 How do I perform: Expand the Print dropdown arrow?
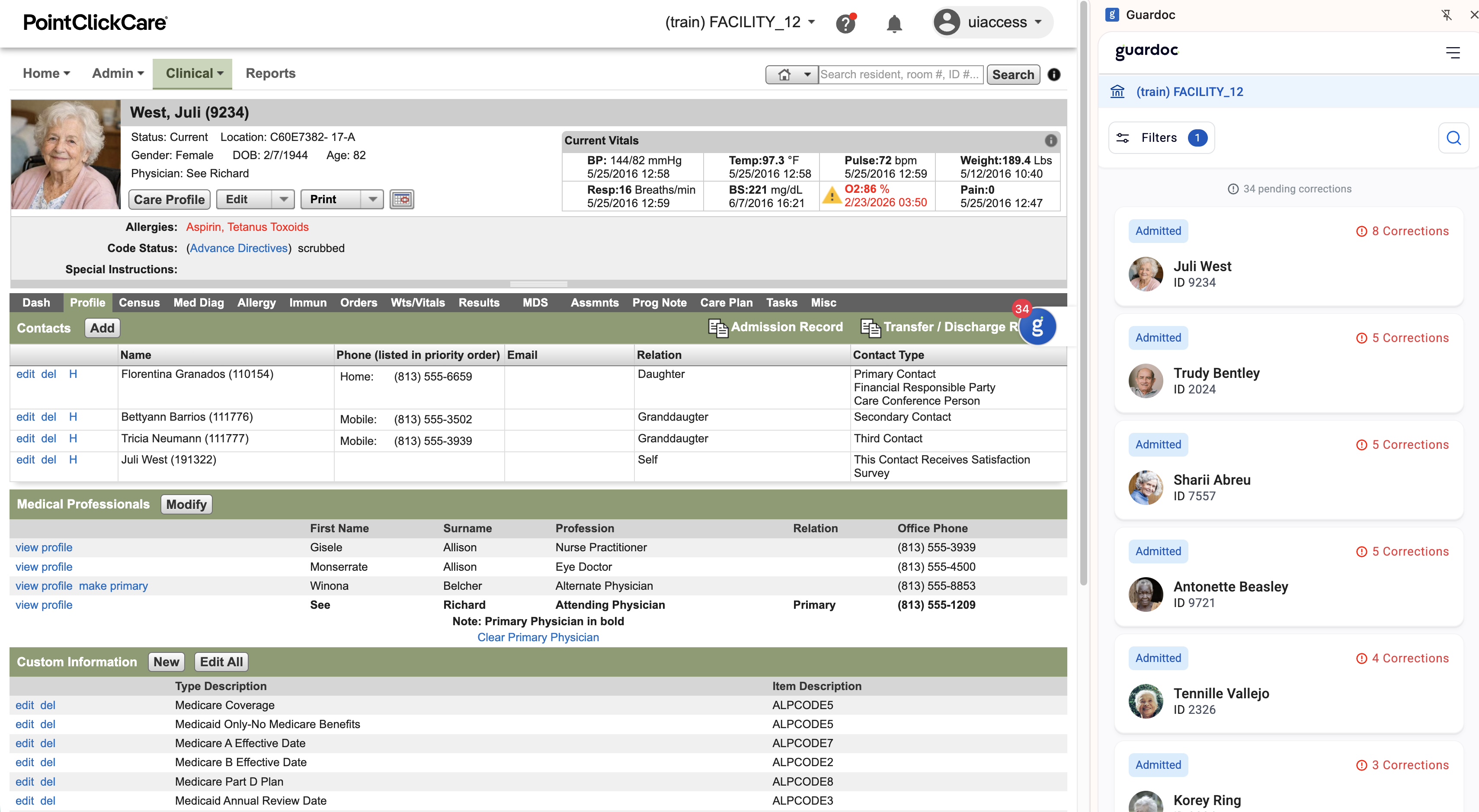coord(373,199)
